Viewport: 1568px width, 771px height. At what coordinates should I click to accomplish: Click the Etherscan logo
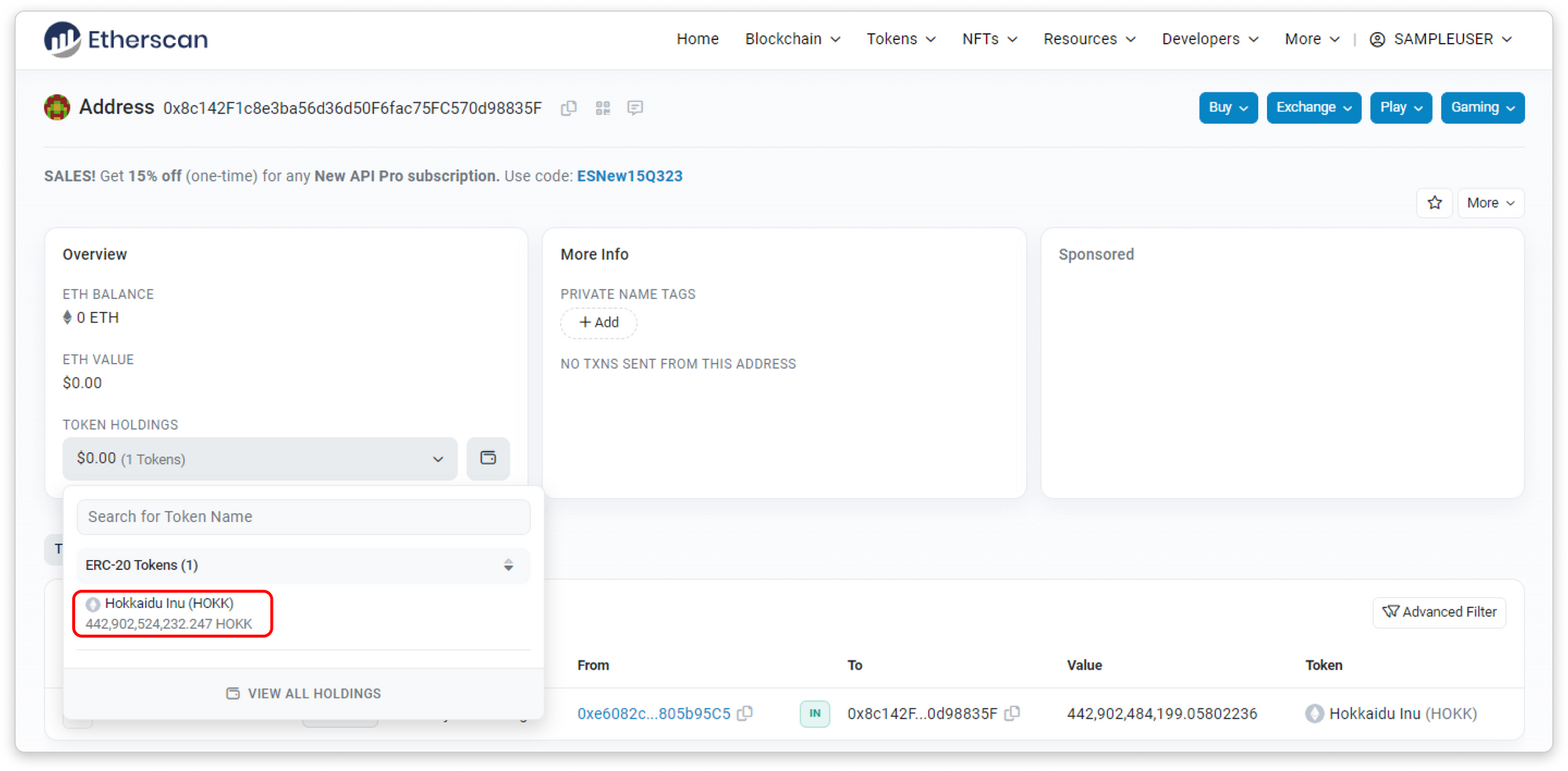click(x=126, y=39)
